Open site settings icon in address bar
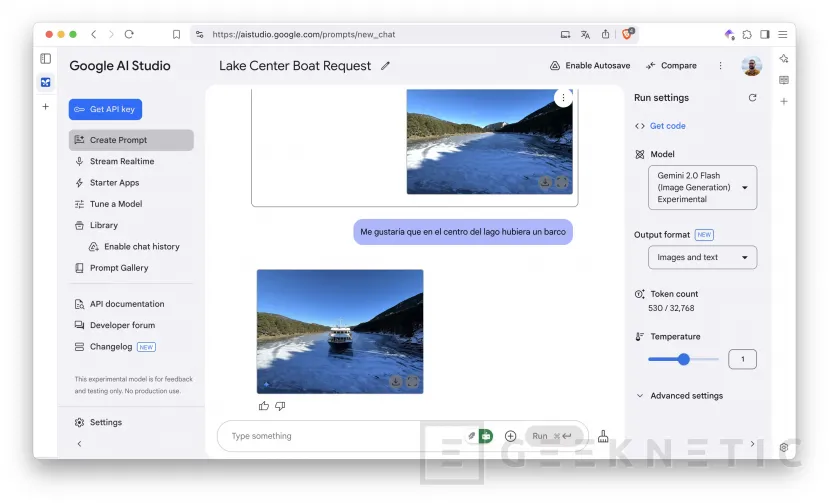829x503 pixels. coord(200,34)
